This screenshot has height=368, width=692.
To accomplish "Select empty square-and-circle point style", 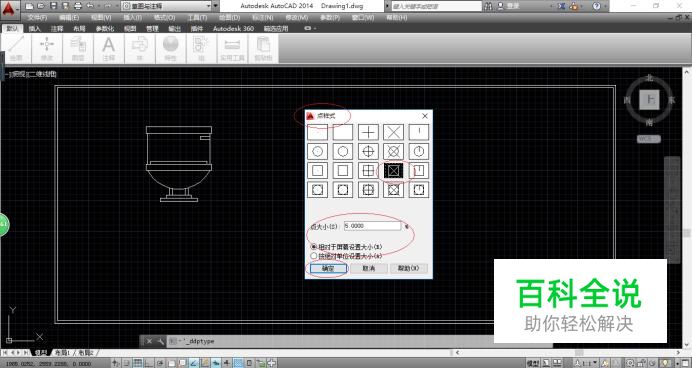I will click(x=343, y=190).
